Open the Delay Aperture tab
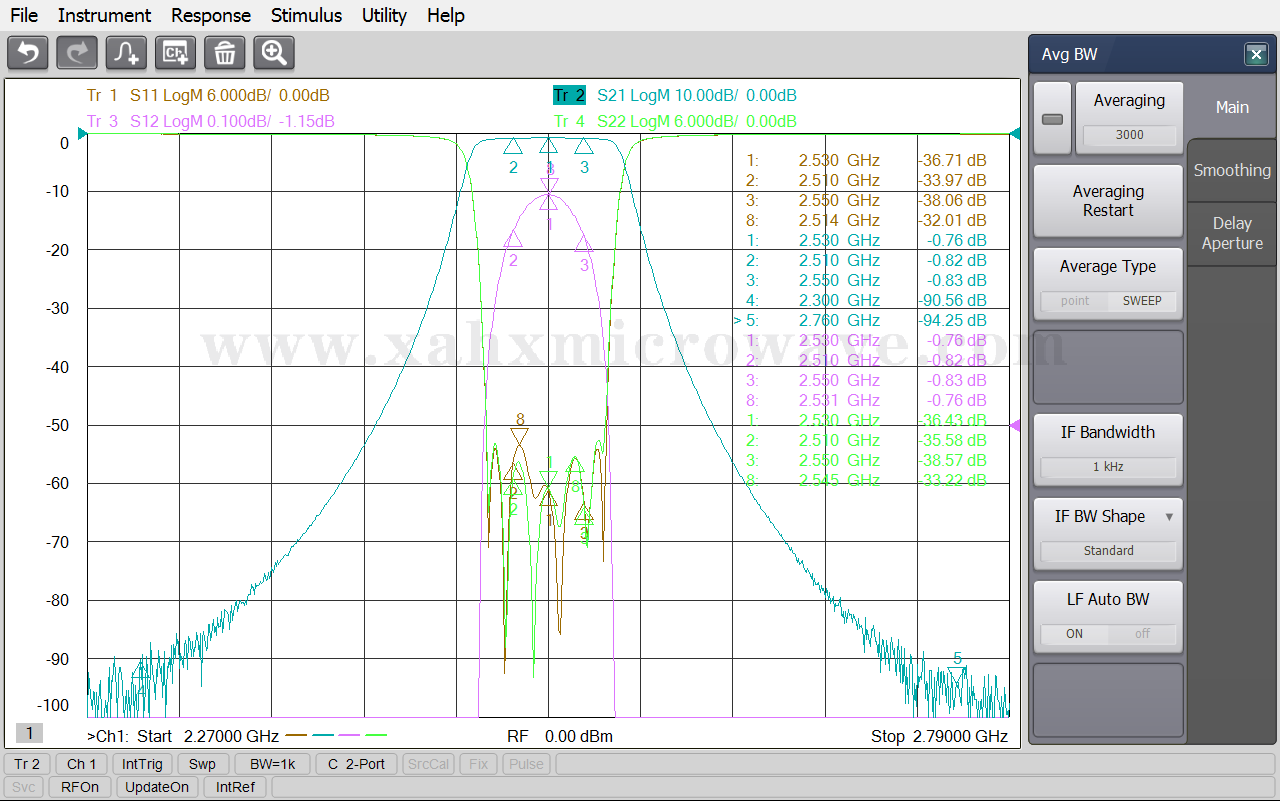Viewport: 1280px width, 801px height. tap(1231, 233)
